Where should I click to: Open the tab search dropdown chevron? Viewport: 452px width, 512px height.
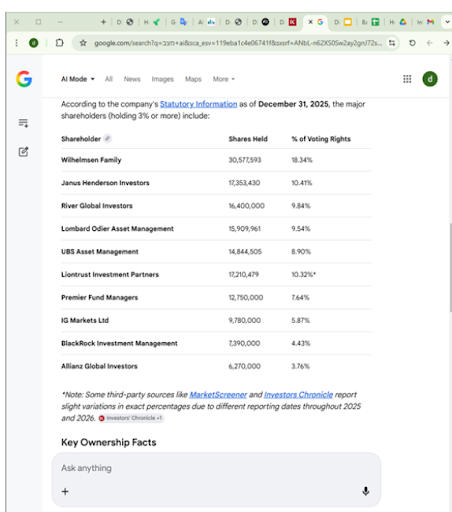(x=447, y=22)
